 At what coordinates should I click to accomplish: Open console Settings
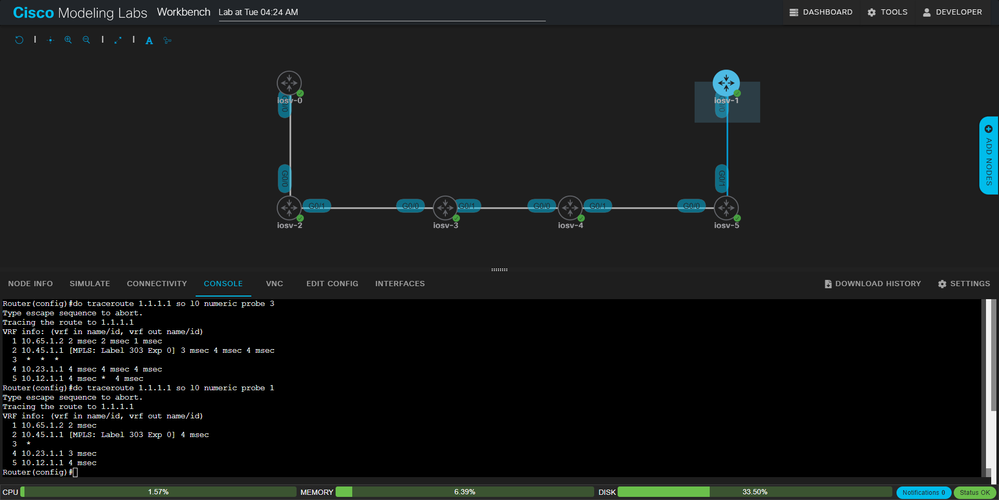coord(963,284)
